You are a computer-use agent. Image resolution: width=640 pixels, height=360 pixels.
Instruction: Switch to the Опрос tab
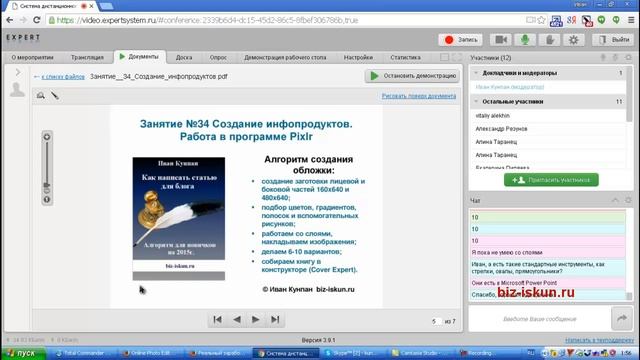pyautogui.click(x=218, y=58)
